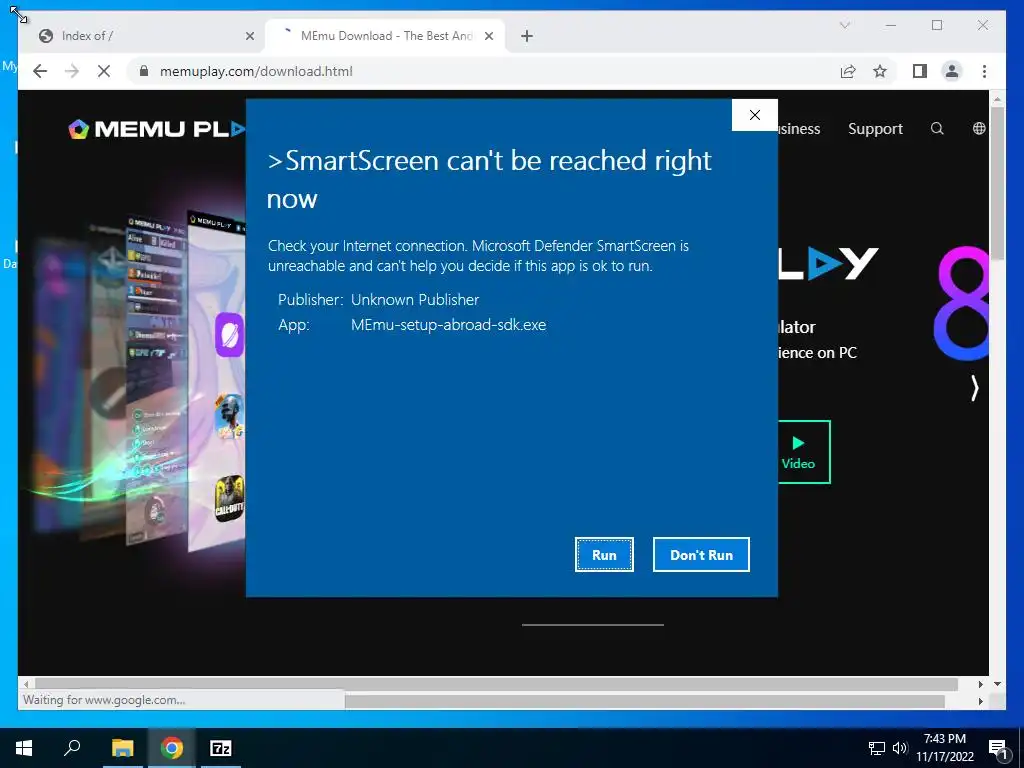Click the padlock site info icon
This screenshot has width=1024, height=768.
click(144, 71)
